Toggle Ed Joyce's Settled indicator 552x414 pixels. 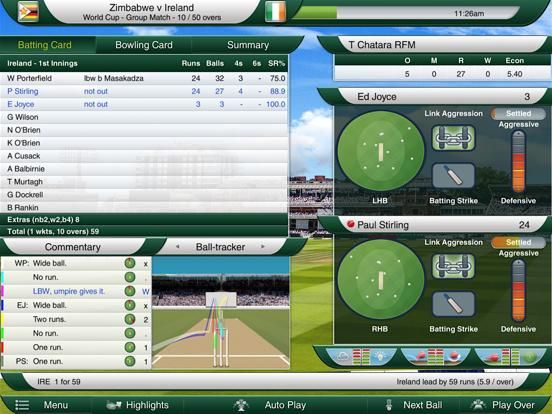518,113
